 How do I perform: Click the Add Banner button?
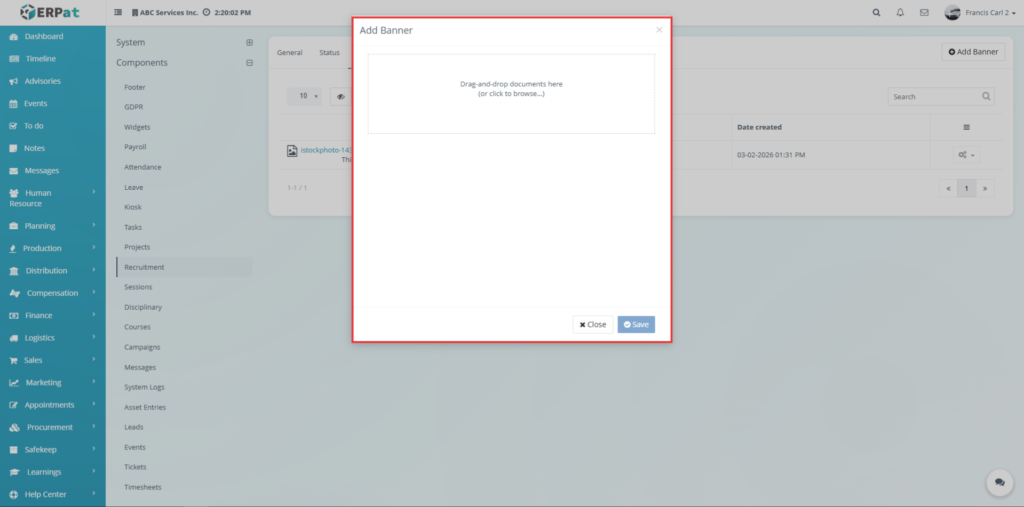pyautogui.click(x=973, y=52)
